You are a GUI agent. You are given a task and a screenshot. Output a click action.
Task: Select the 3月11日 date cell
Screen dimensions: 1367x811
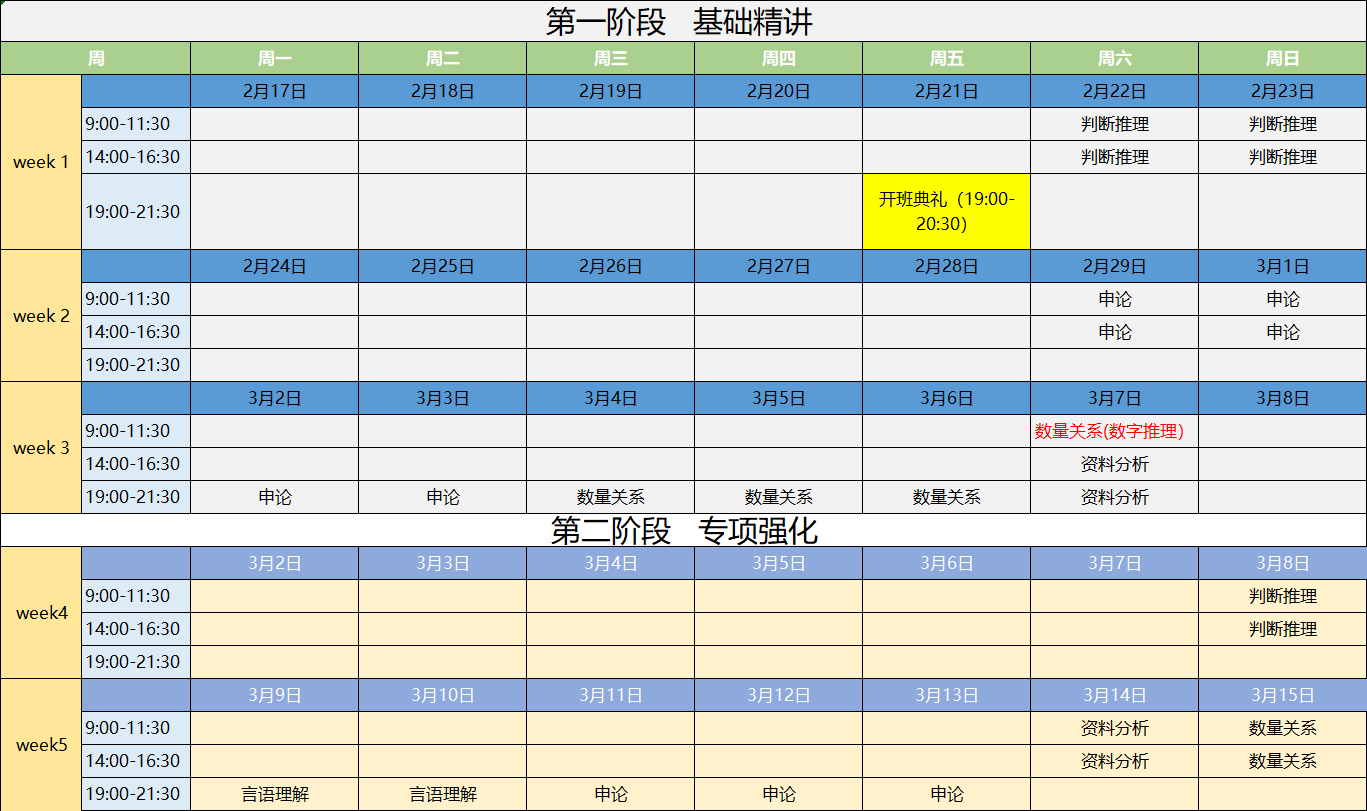[x=610, y=695]
